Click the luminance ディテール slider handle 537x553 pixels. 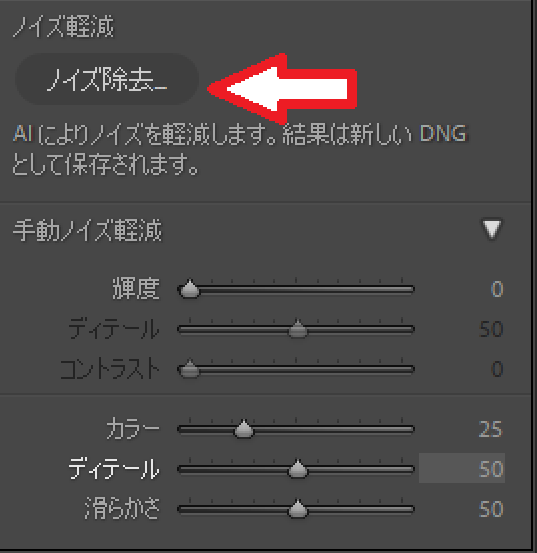(298, 329)
